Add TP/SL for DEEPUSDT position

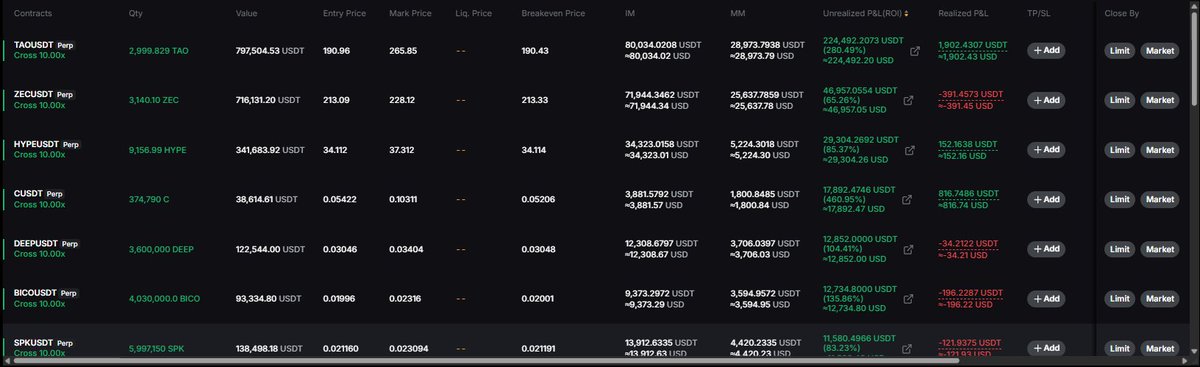point(1046,249)
